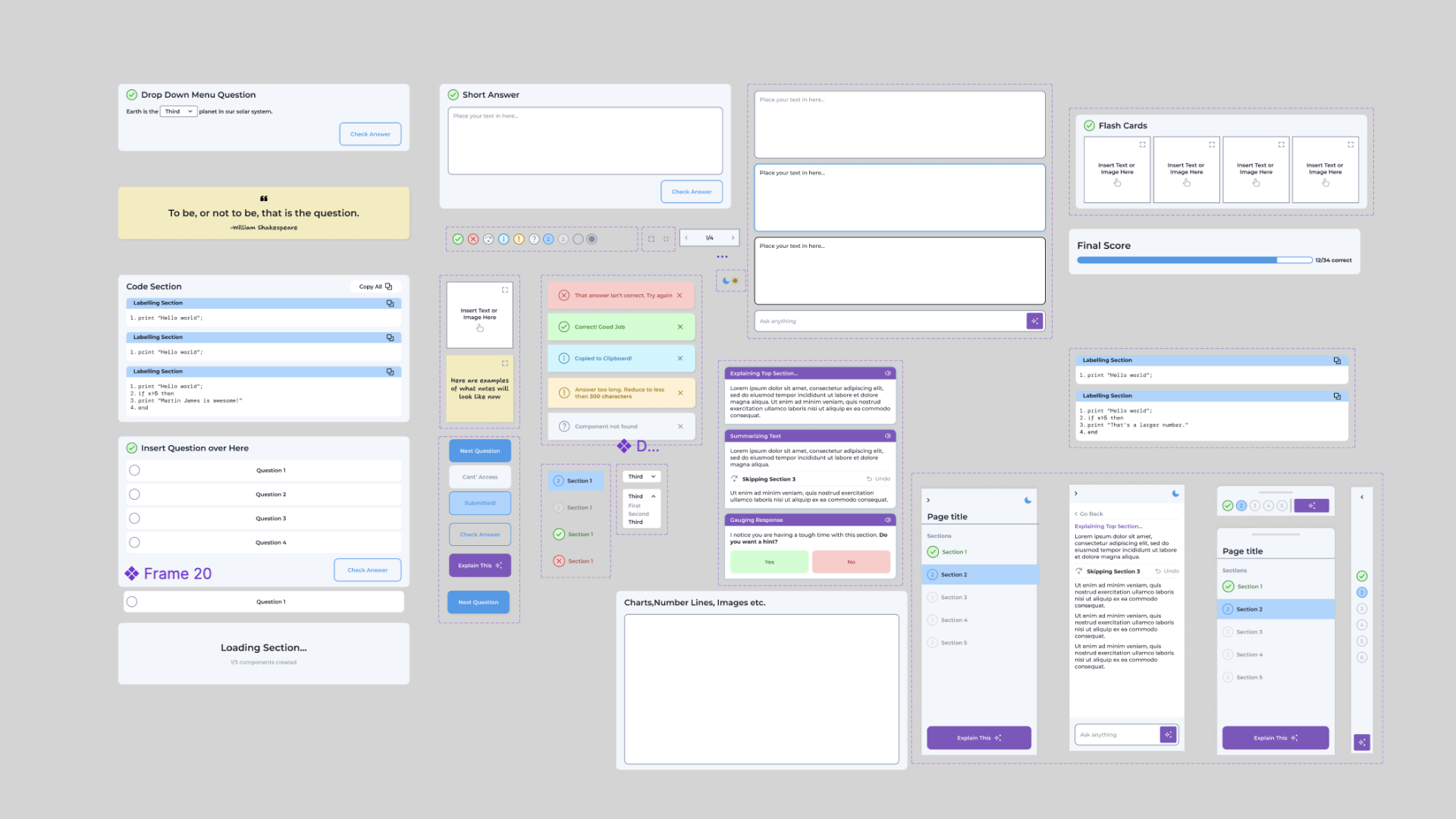
Task: Click the Final Score progress bar
Action: [1194, 260]
